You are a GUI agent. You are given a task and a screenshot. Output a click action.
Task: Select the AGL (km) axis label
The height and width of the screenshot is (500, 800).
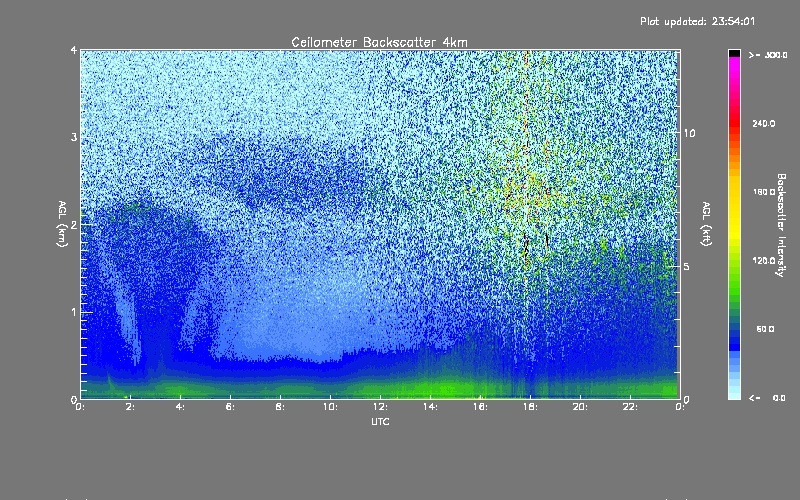pyautogui.click(x=62, y=223)
